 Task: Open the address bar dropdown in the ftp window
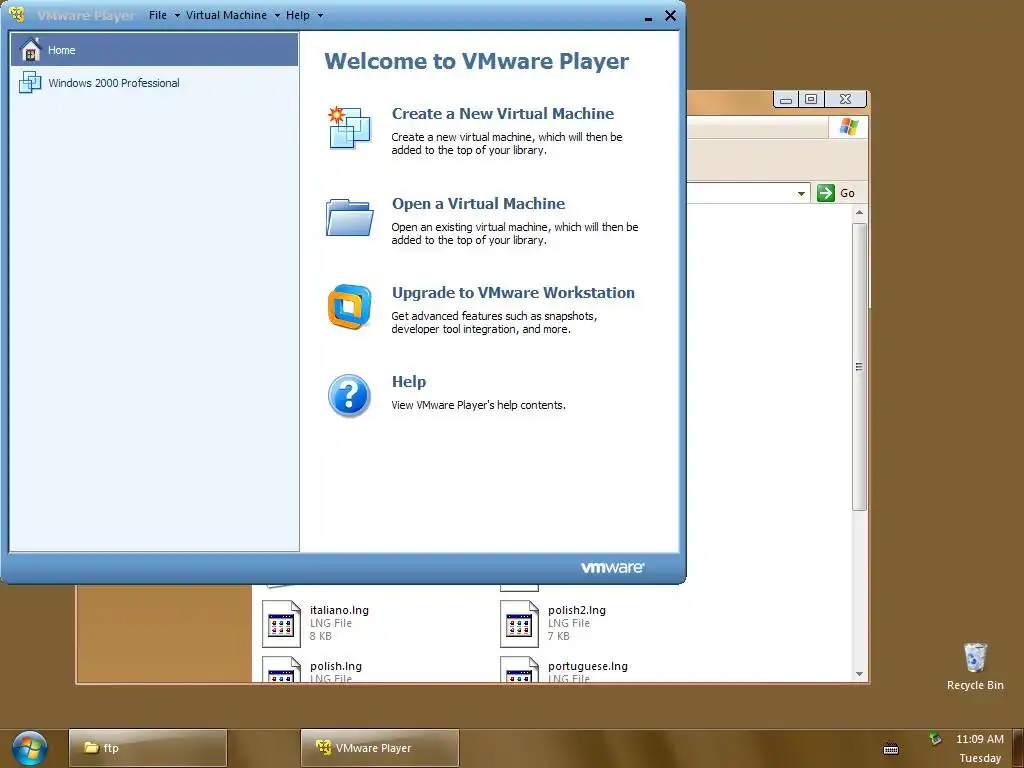pos(801,193)
